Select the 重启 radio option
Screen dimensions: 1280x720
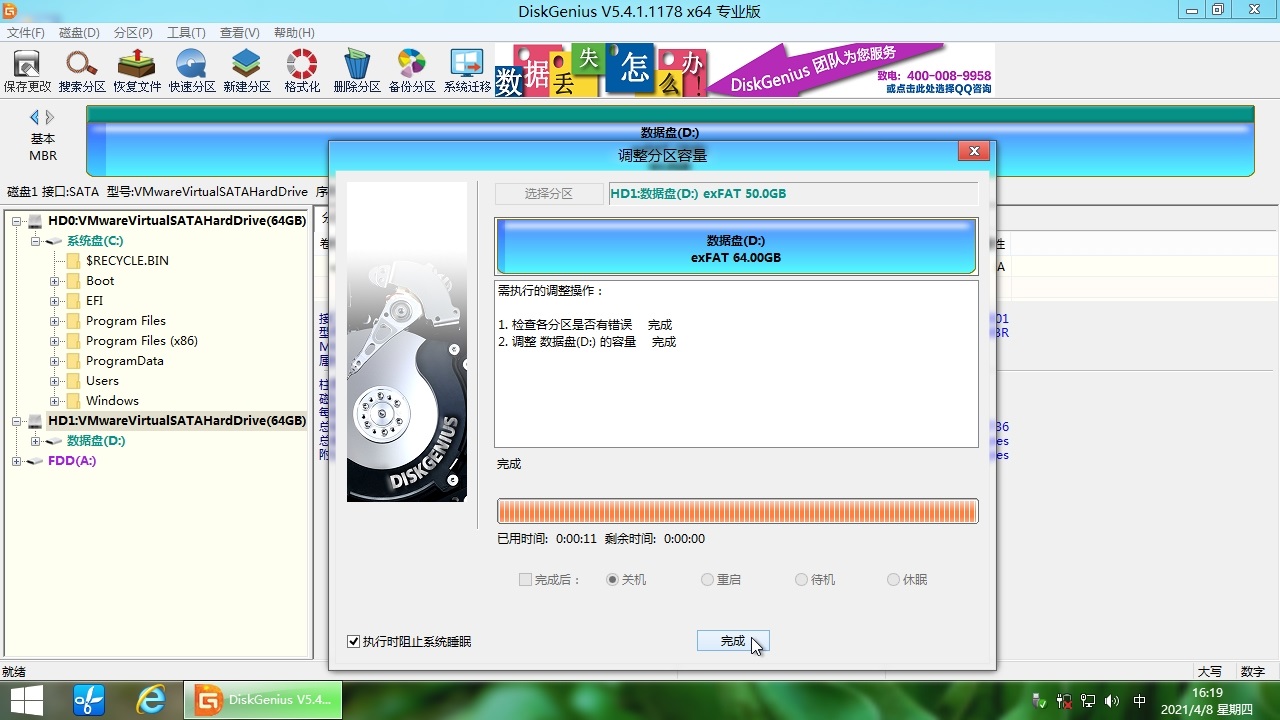point(707,579)
